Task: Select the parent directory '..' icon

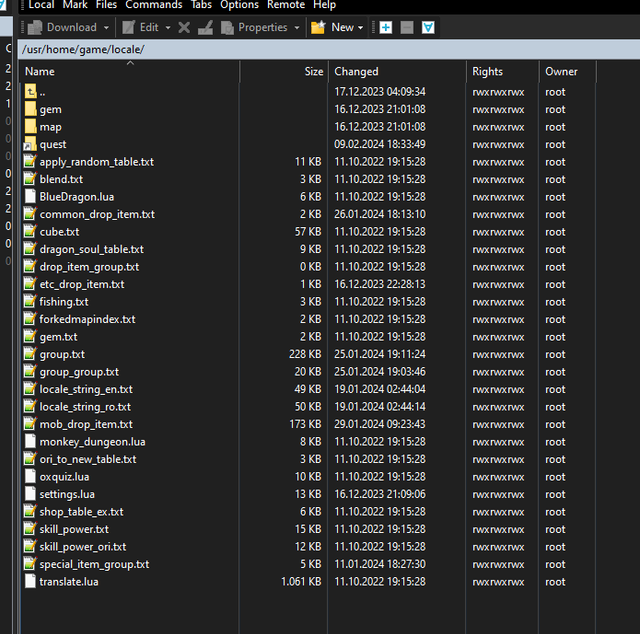Action: pyautogui.click(x=30, y=91)
